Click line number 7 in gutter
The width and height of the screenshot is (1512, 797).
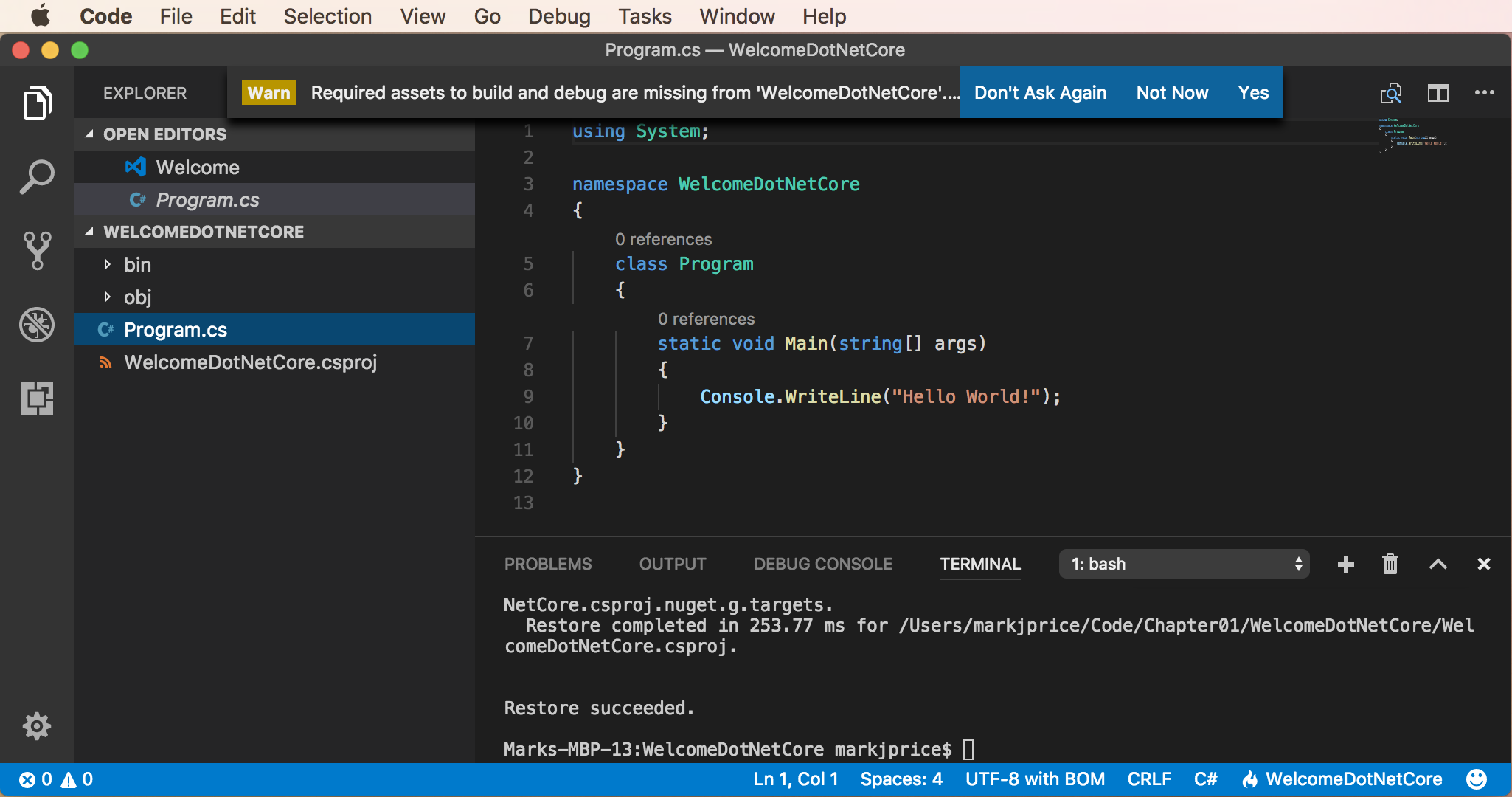528,343
